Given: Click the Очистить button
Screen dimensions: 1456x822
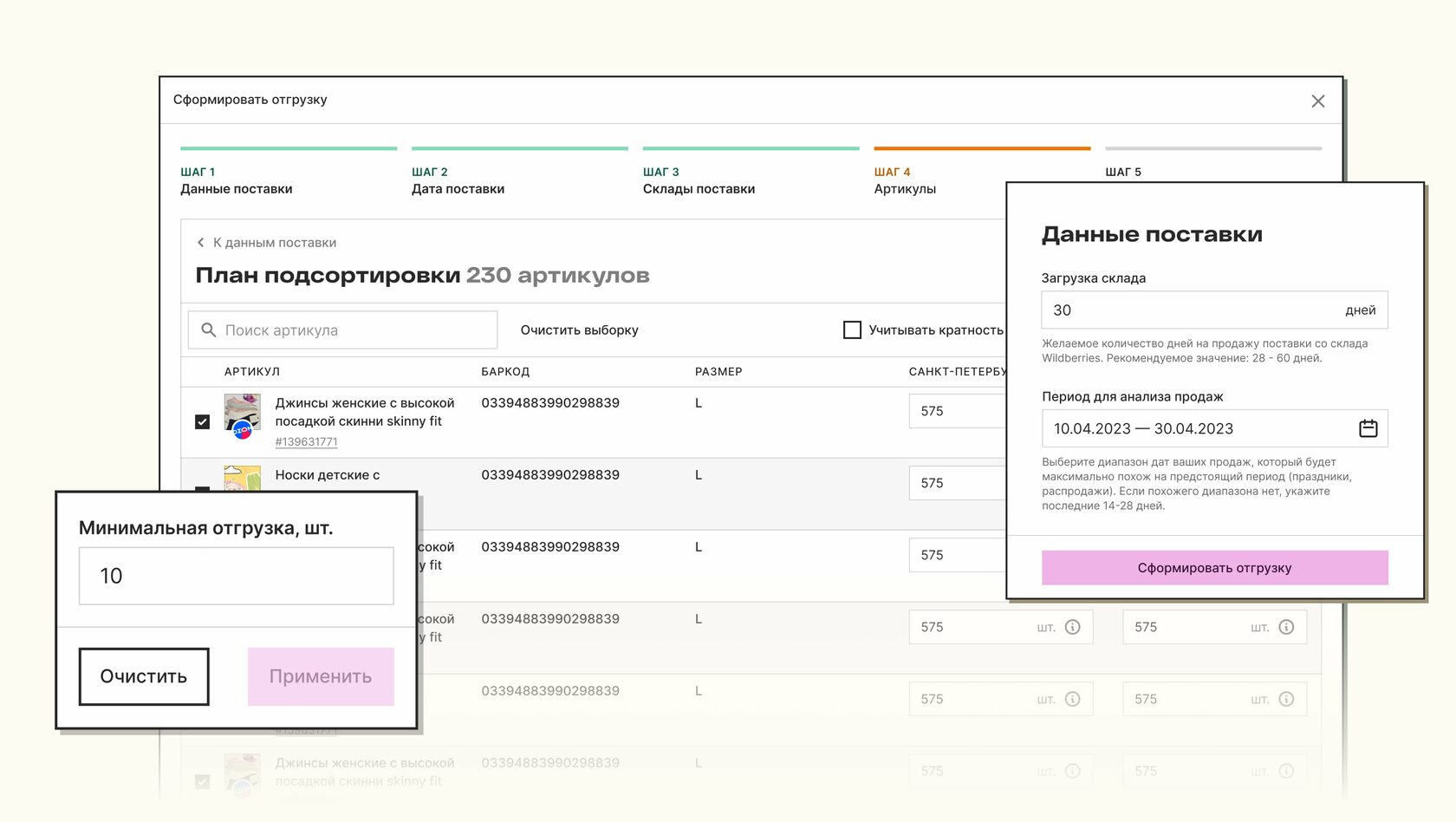Looking at the screenshot, I should (x=144, y=676).
